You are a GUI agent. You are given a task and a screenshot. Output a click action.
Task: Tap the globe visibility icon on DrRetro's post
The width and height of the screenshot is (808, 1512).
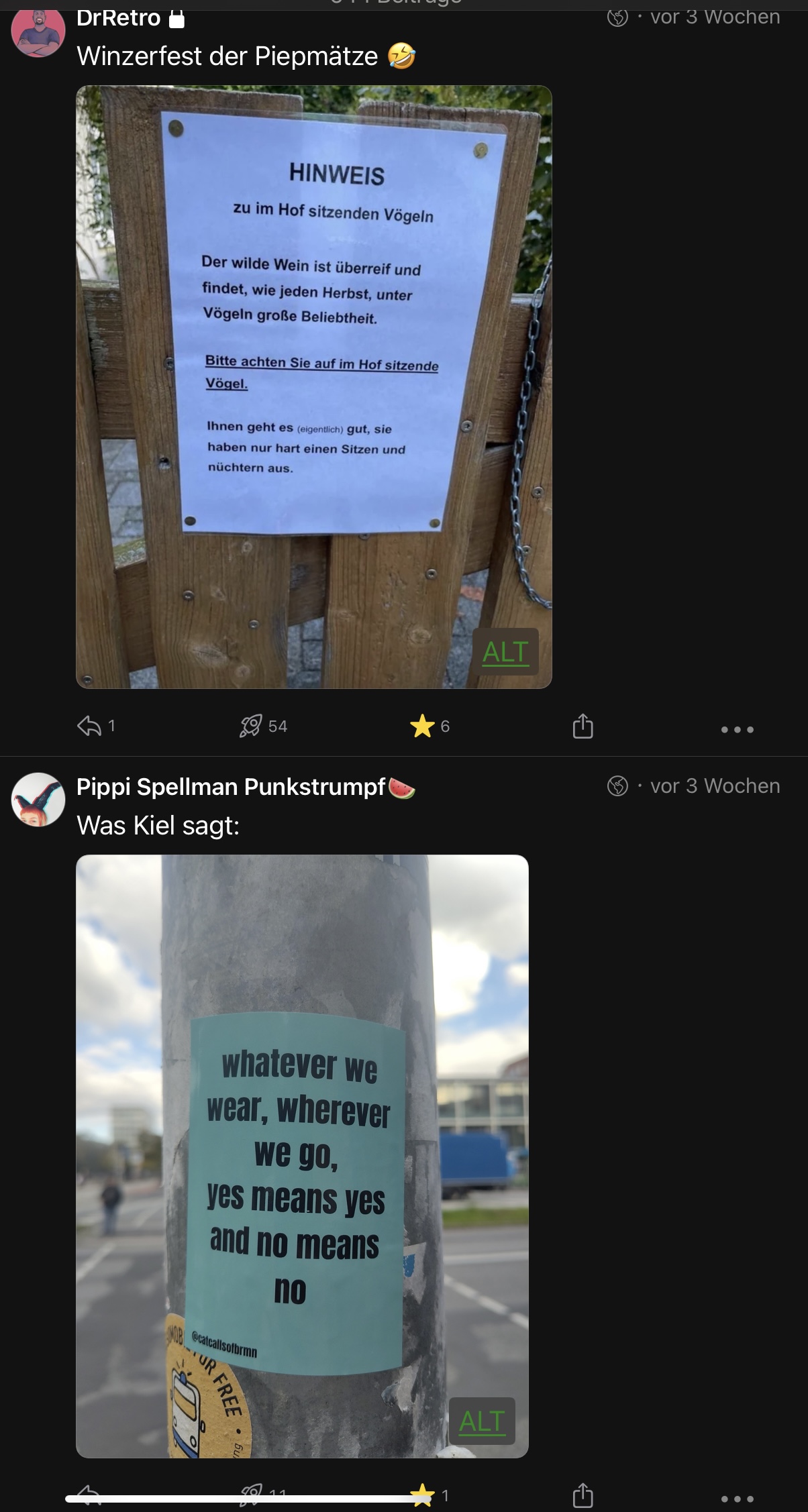tap(618, 17)
